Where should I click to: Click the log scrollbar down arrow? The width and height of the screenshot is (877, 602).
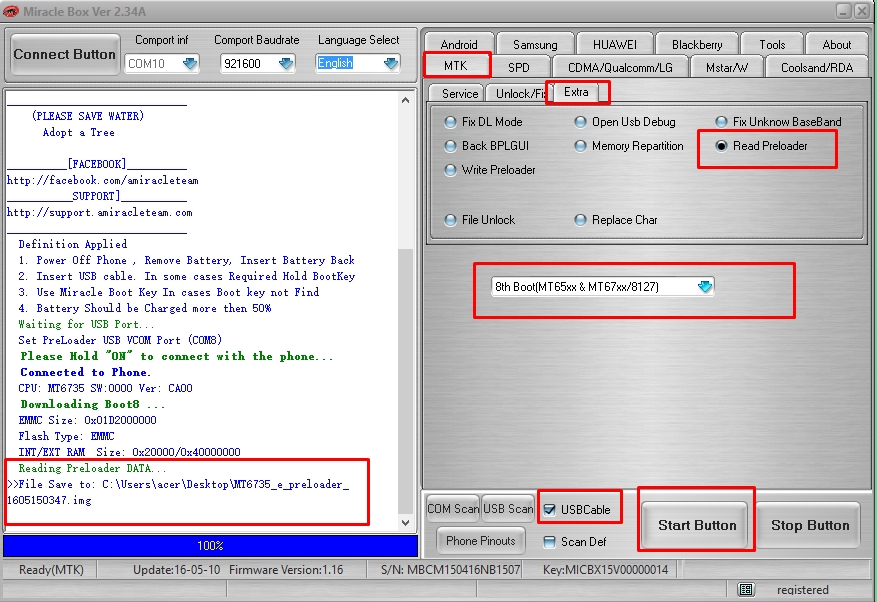[406, 523]
